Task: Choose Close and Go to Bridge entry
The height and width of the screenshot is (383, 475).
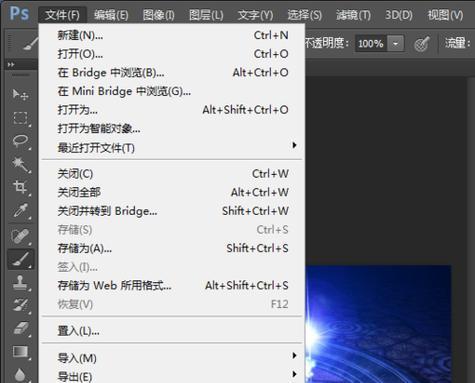Action: 172,211
